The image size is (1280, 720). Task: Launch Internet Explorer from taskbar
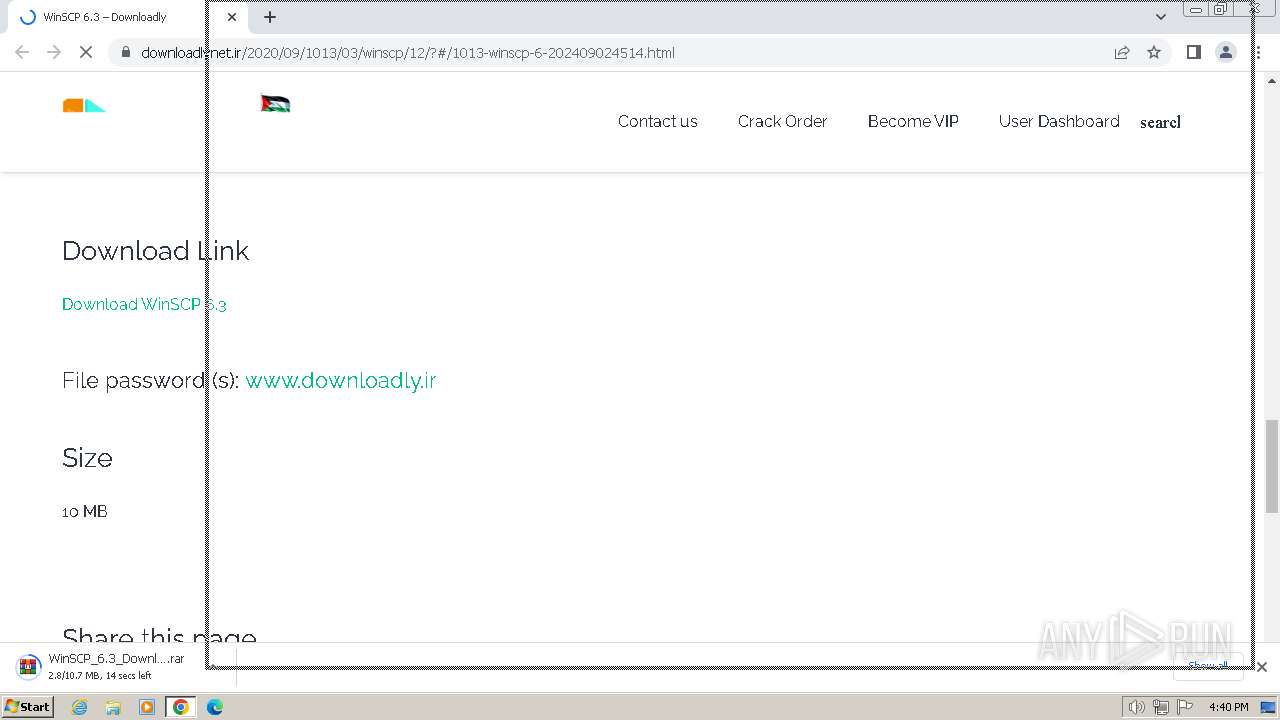[79, 707]
